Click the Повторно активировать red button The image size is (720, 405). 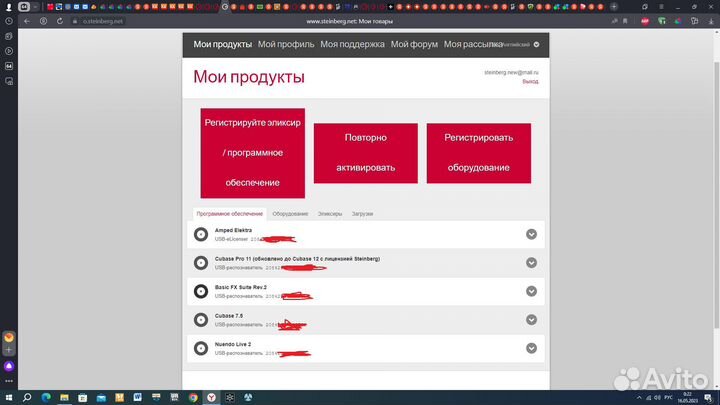click(365, 153)
